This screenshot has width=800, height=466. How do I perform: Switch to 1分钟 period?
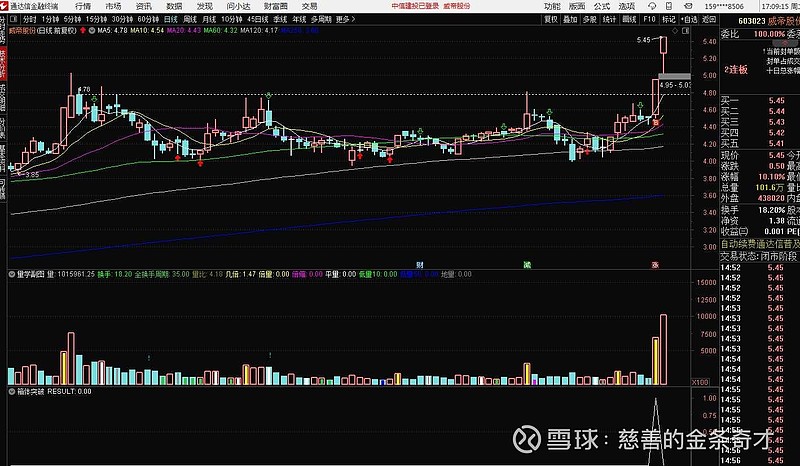51,19
